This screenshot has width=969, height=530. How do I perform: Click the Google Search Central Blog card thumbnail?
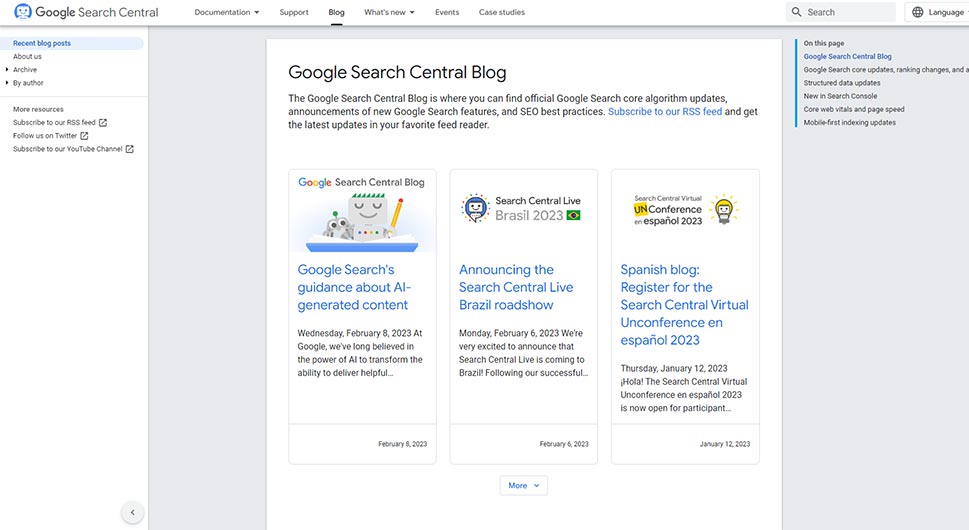pos(362,211)
